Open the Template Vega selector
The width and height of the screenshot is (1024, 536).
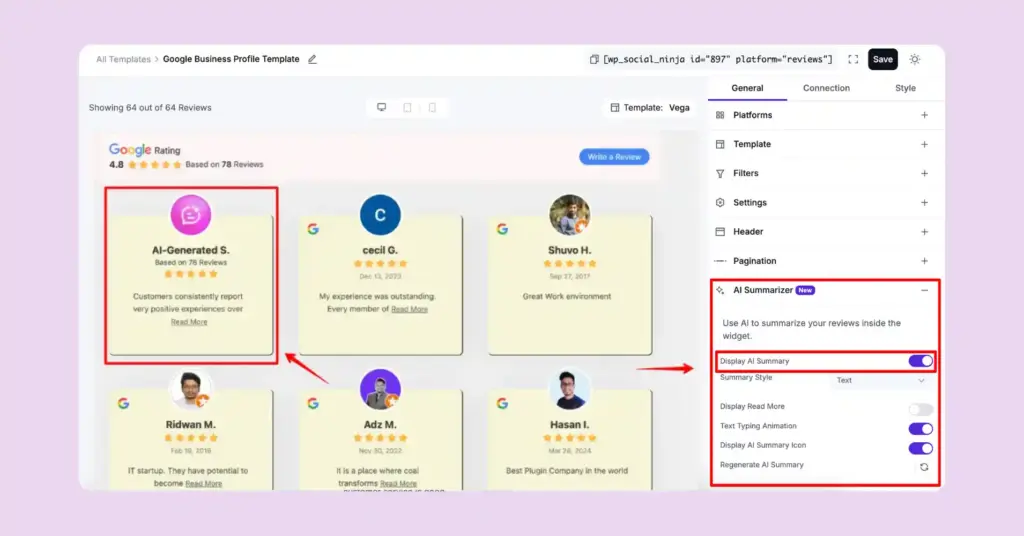(x=650, y=108)
